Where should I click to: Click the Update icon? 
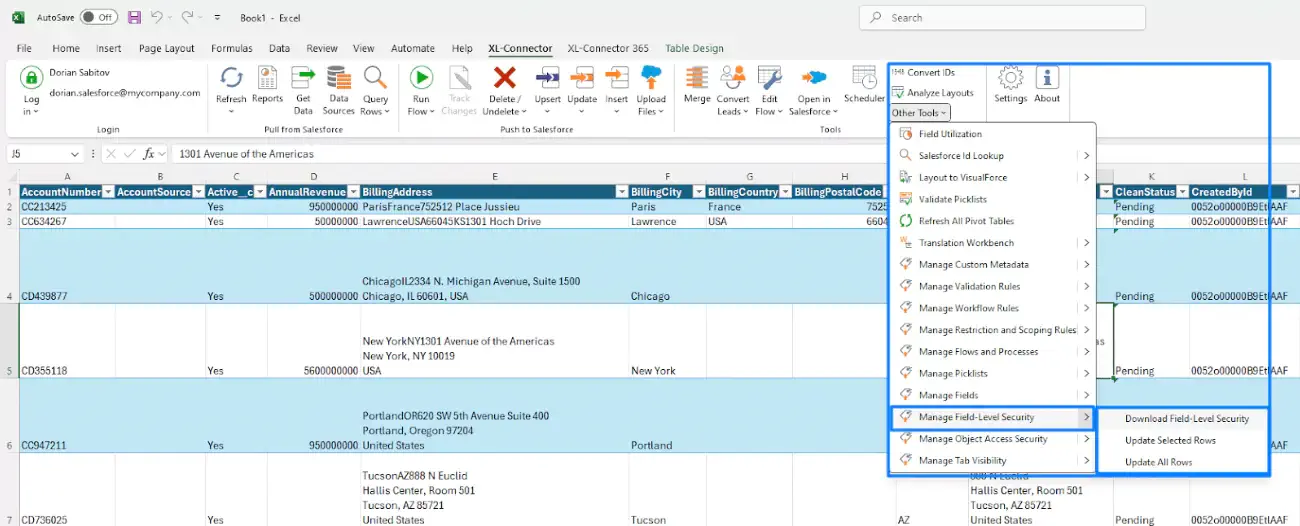tap(582, 78)
